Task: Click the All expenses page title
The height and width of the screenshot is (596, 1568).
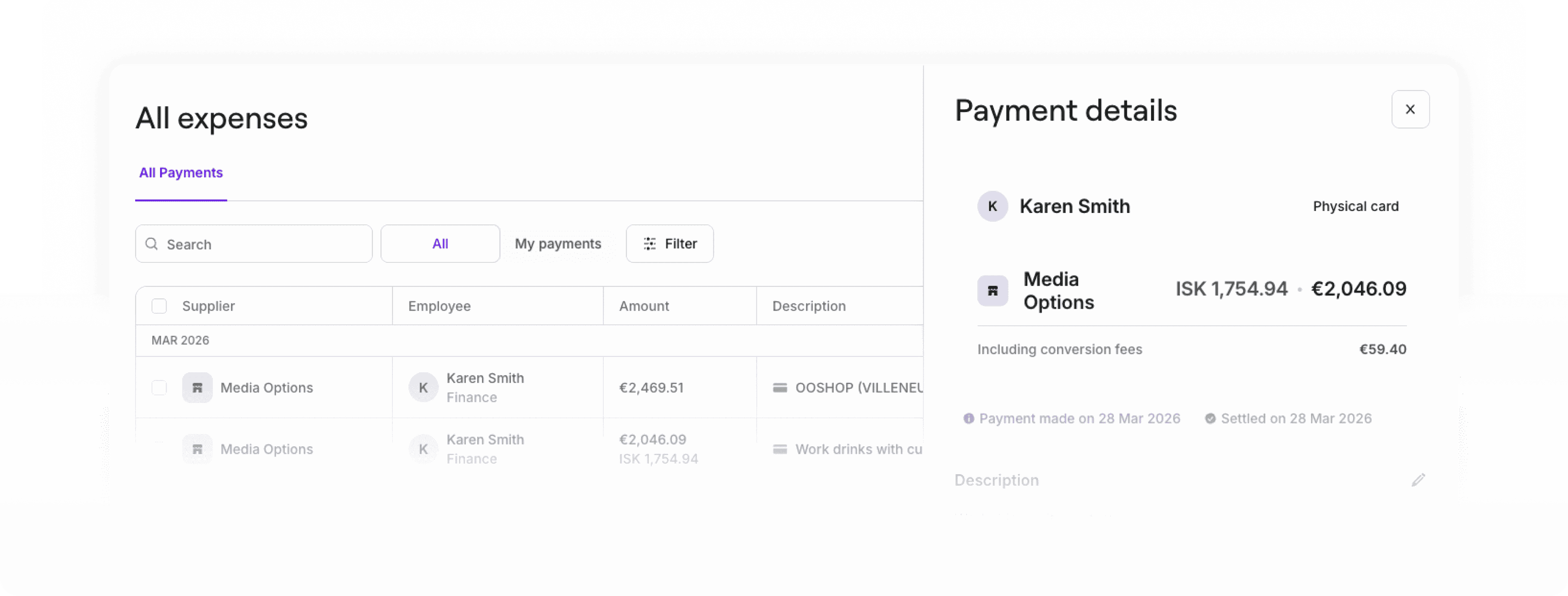Action: click(222, 118)
